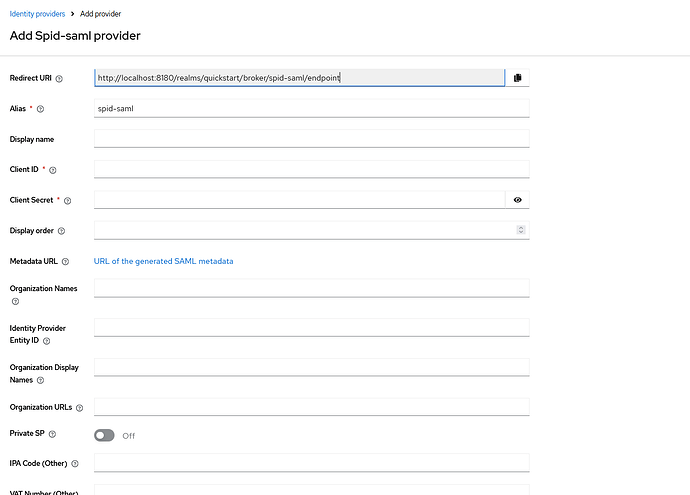690x495 pixels.
Task: Show help for Display order
Action: pos(62,231)
